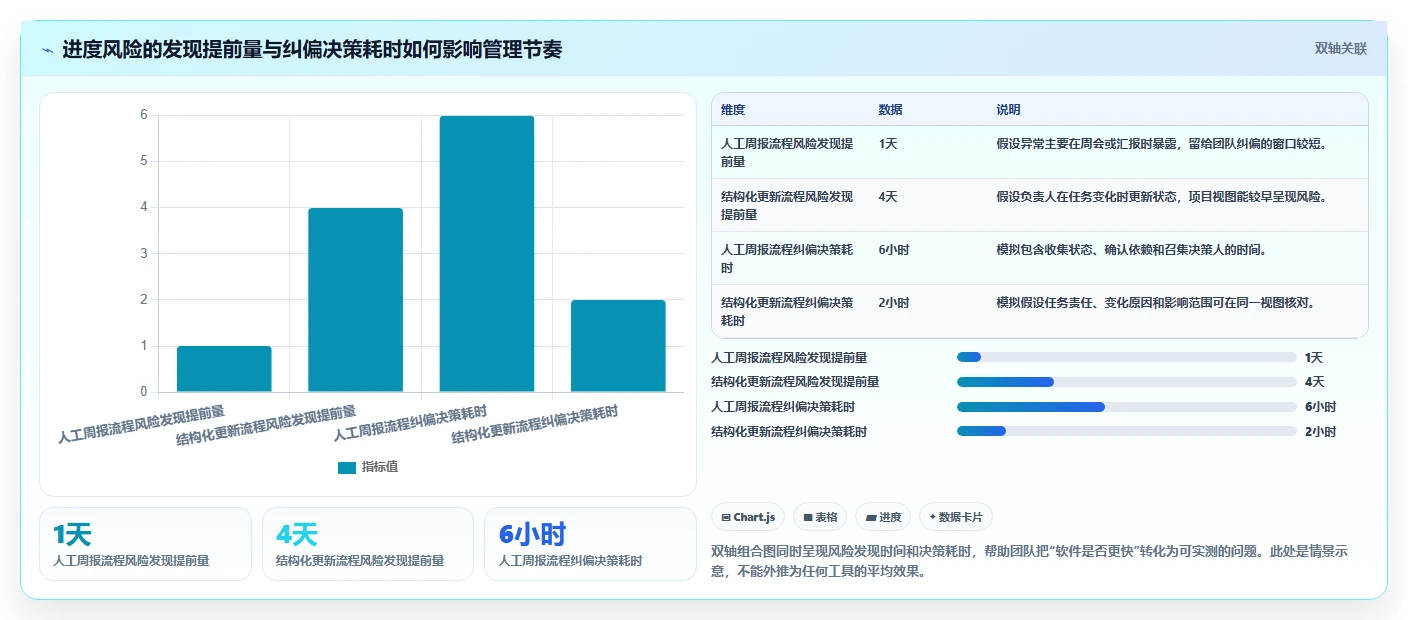Open the 6小时 data card
This screenshot has height=620, width=1408.
[590, 544]
